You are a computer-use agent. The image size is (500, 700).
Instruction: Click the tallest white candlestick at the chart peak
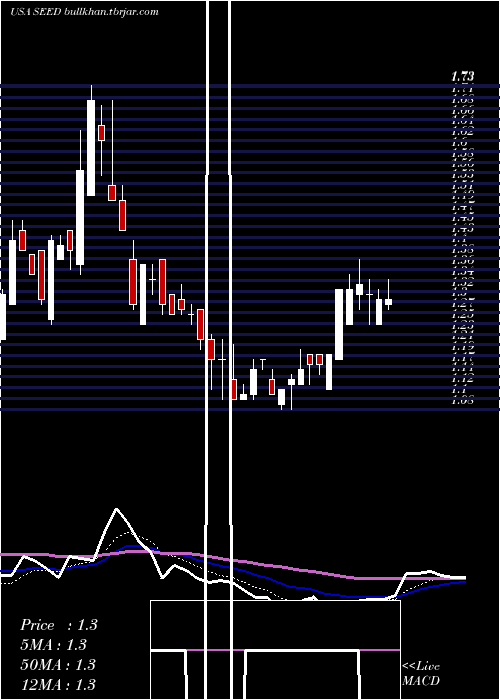pyautogui.click(x=91, y=148)
